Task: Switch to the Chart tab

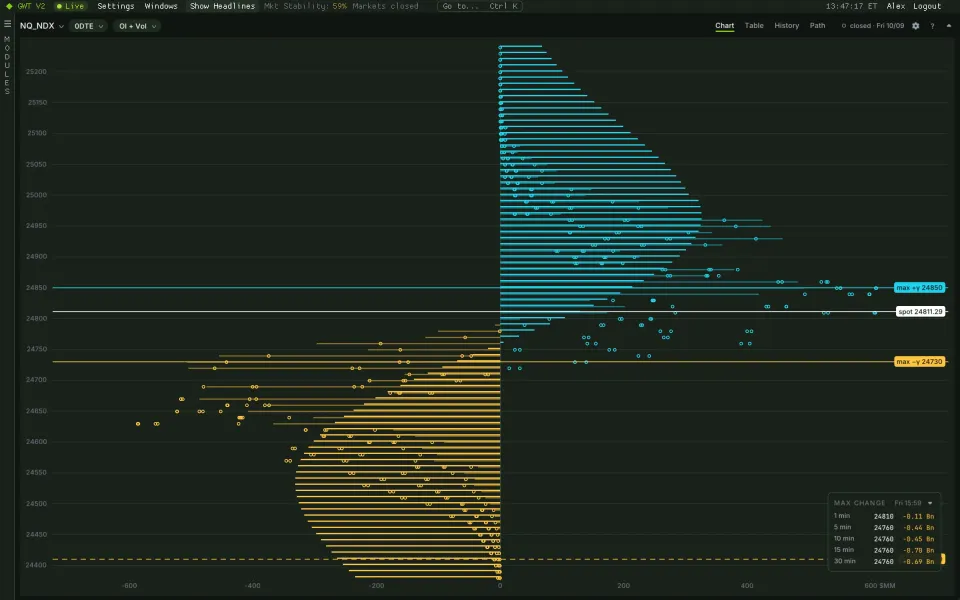Action: 724,26
